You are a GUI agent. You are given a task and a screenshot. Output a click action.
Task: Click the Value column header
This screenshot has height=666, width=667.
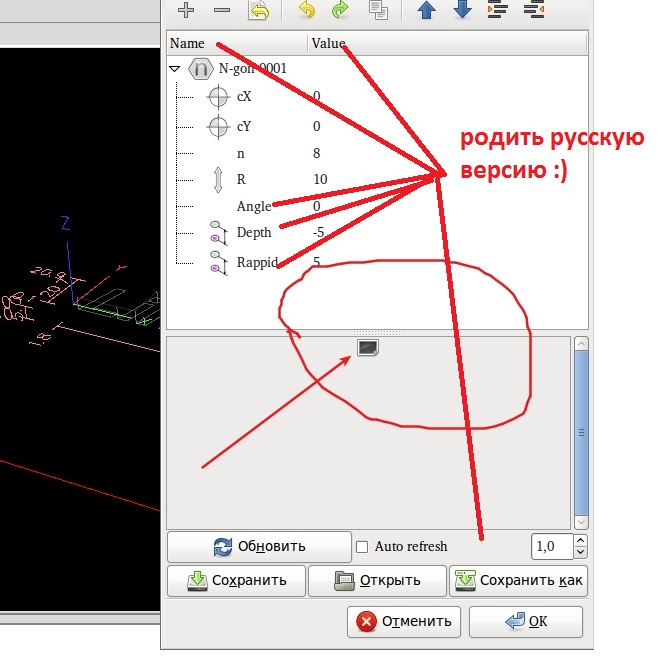(447, 43)
